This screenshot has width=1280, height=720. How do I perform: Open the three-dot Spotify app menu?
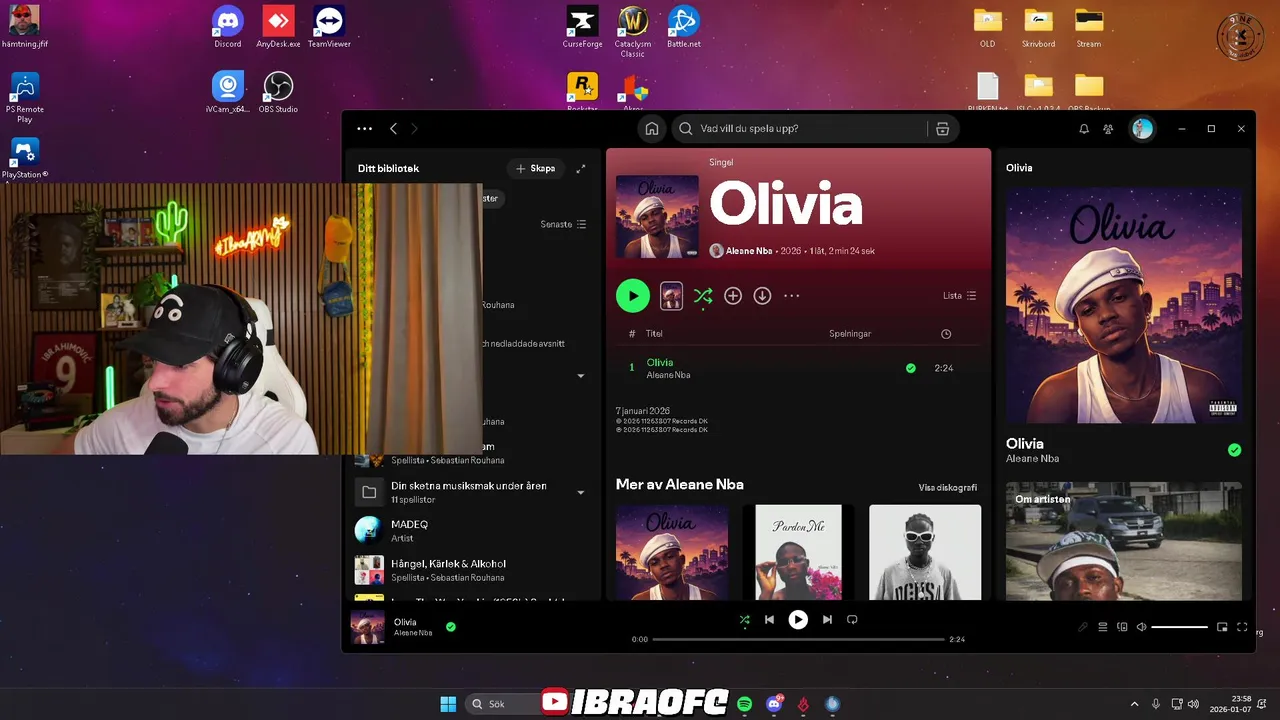click(x=365, y=129)
